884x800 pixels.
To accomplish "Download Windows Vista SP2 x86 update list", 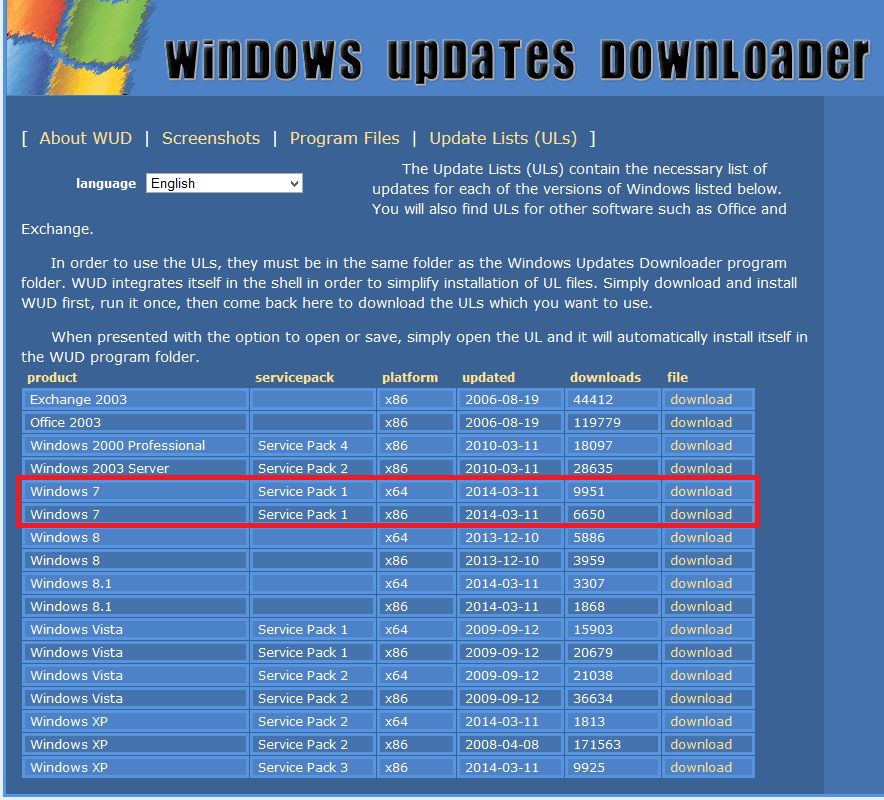I will pos(701,699).
